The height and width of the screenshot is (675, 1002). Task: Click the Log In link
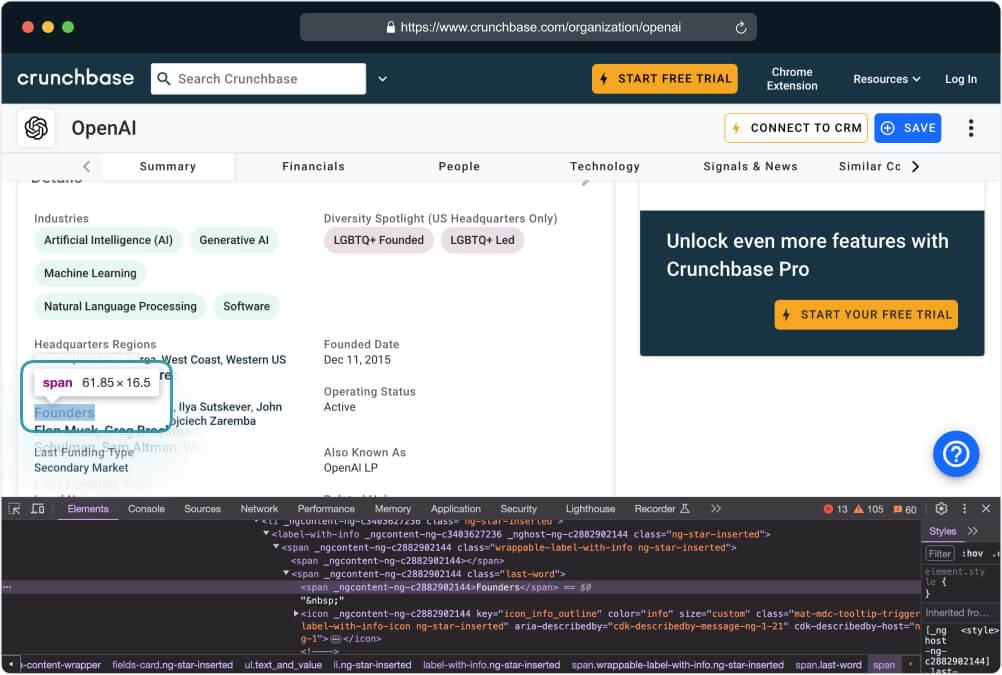point(960,79)
